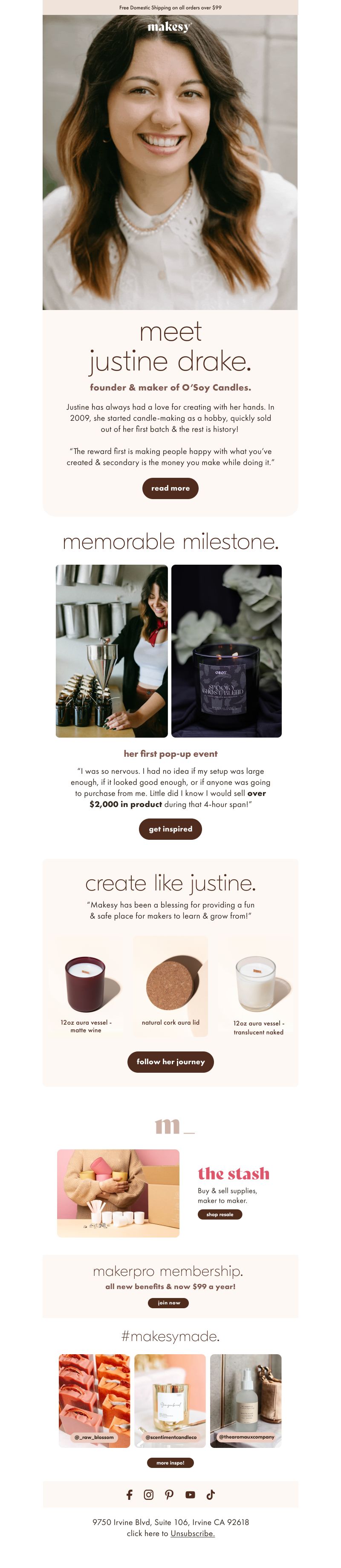The height and width of the screenshot is (1568, 341).
Task: Open the Pinterest social icon
Action: pyautogui.click(x=169, y=1494)
